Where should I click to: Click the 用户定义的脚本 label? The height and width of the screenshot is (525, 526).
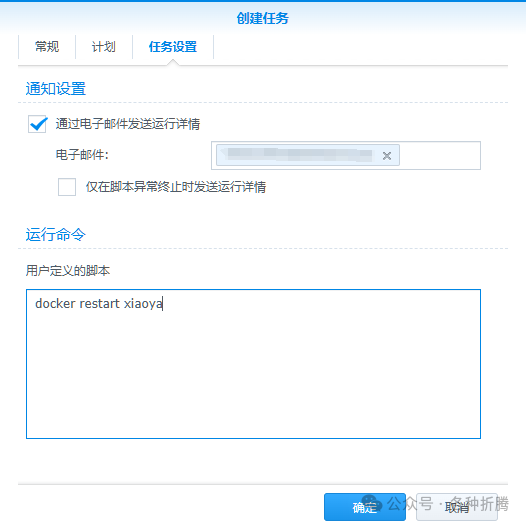click(x=68, y=270)
